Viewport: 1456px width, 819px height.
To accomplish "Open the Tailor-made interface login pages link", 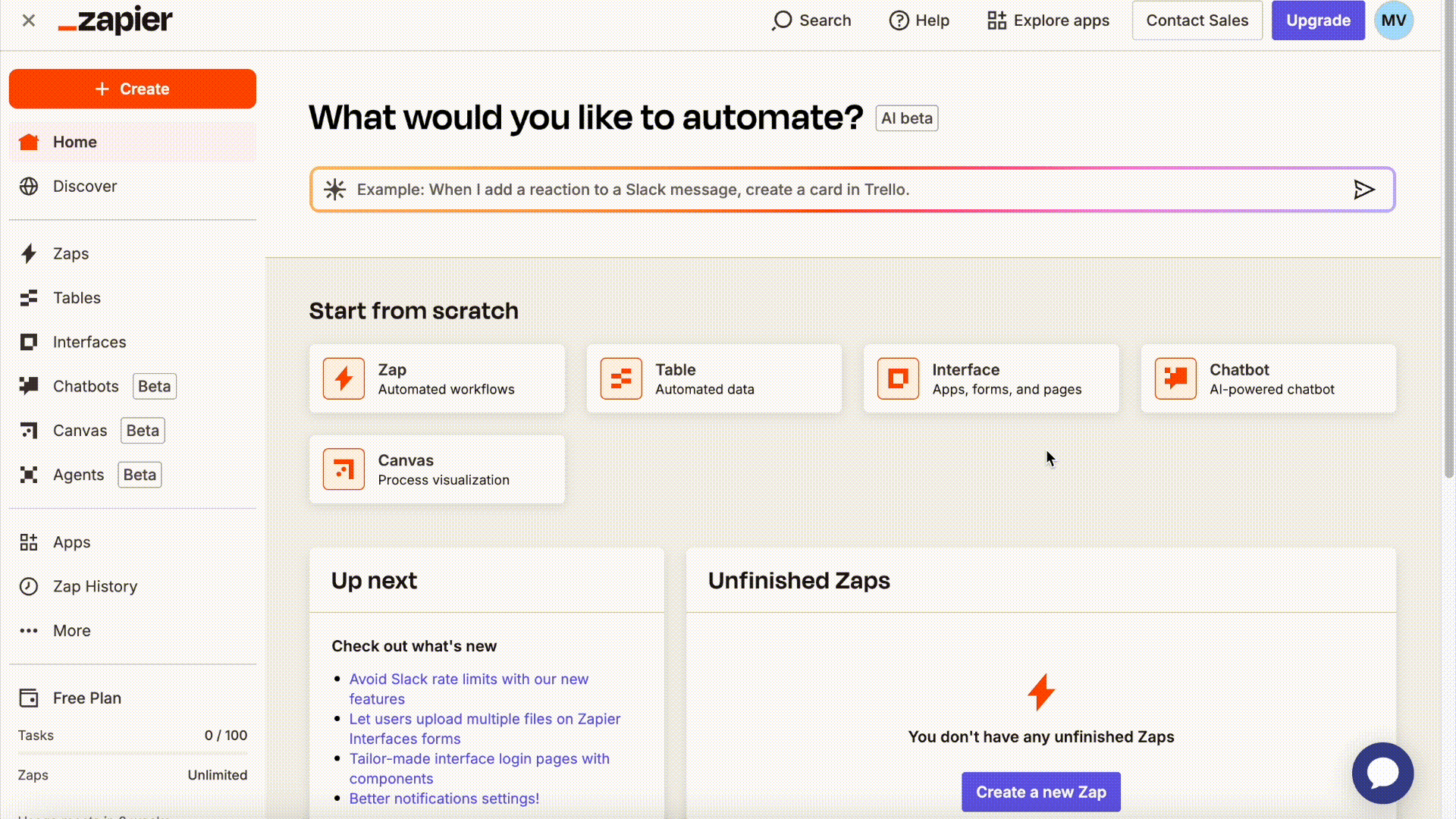I will pos(479,768).
